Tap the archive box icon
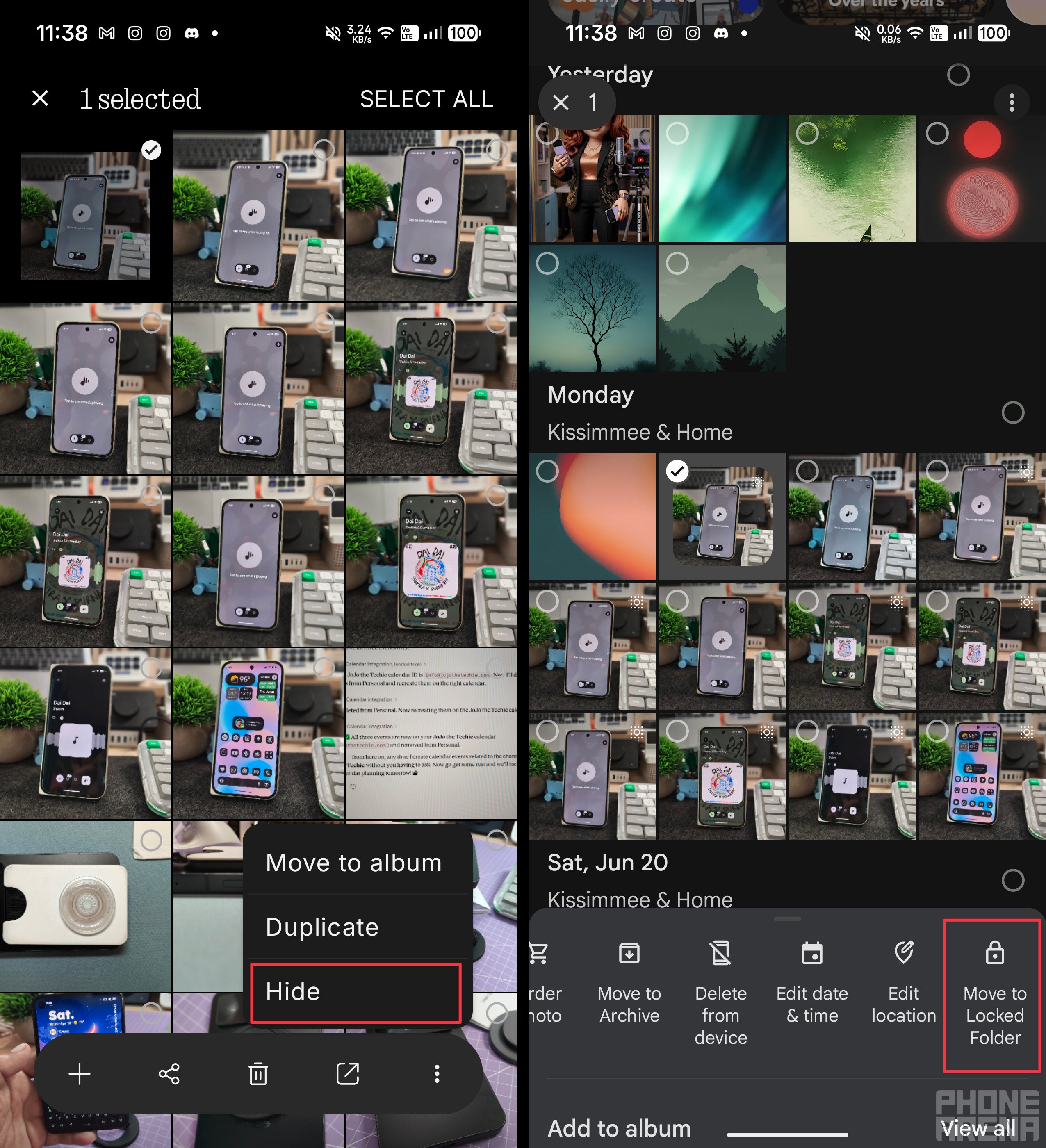Viewport: 1046px width, 1148px height. coord(629,953)
